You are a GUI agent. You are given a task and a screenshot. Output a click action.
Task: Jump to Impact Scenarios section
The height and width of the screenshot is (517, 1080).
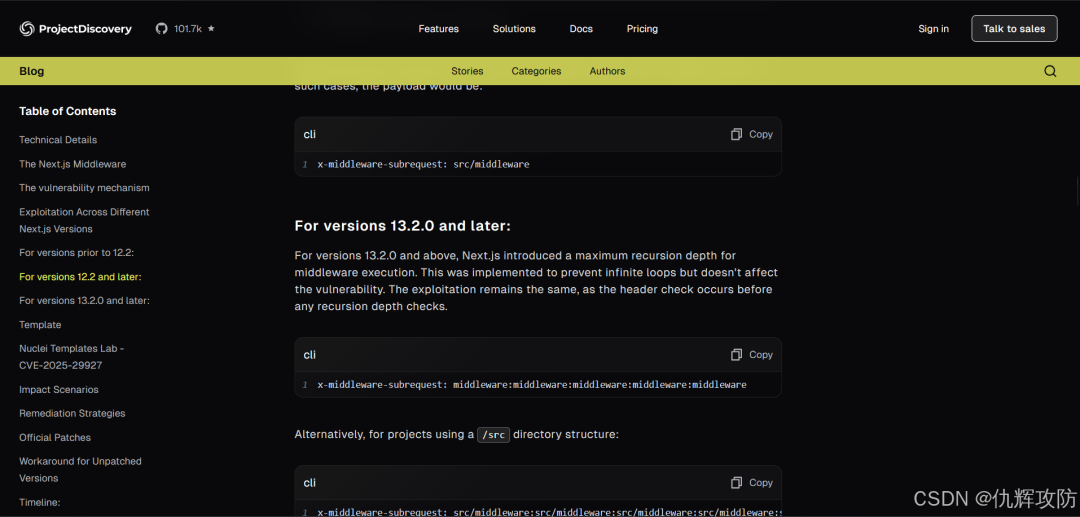click(x=59, y=390)
